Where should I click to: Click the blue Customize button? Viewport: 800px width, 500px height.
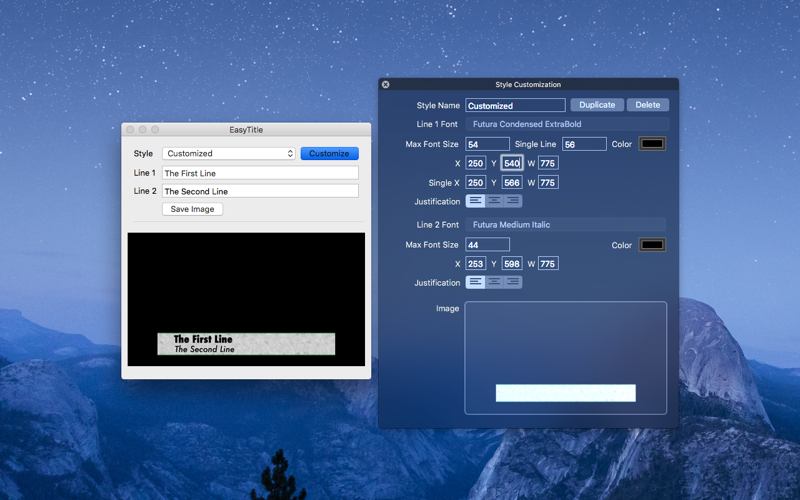tap(330, 154)
